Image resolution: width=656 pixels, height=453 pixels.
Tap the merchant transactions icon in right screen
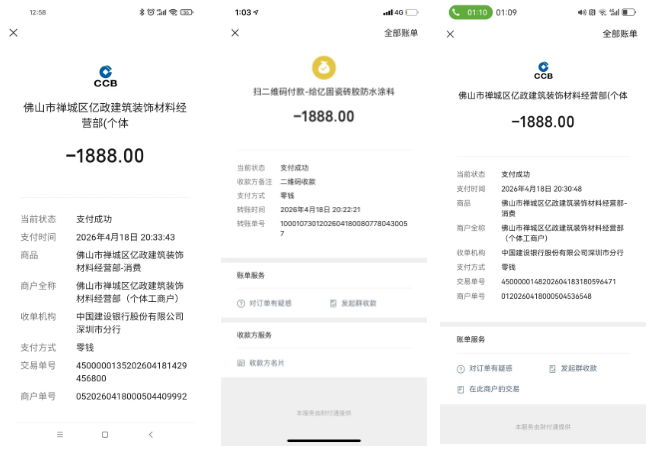click(x=461, y=389)
